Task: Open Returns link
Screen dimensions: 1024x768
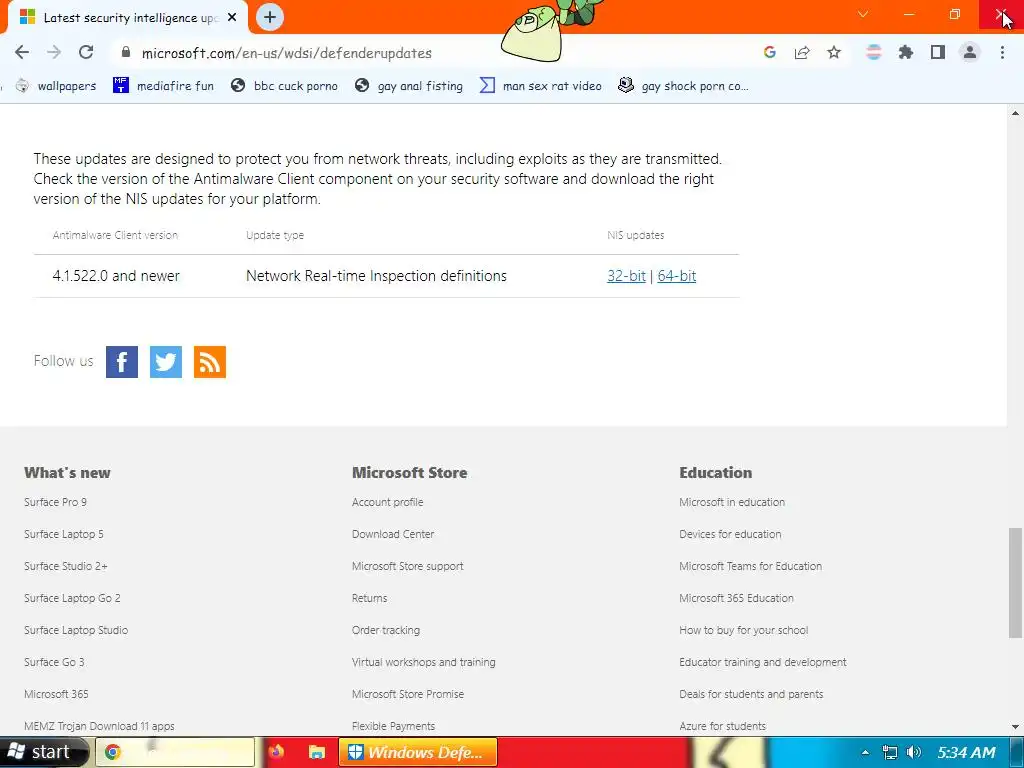Action: (370, 598)
